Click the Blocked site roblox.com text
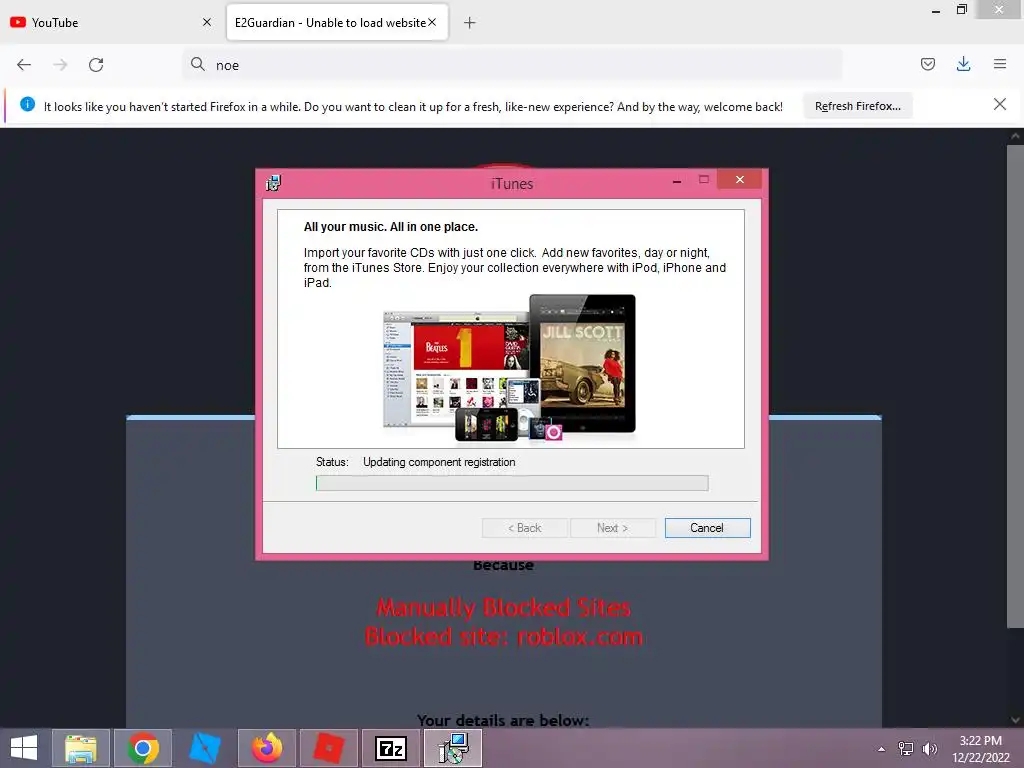 (504, 637)
